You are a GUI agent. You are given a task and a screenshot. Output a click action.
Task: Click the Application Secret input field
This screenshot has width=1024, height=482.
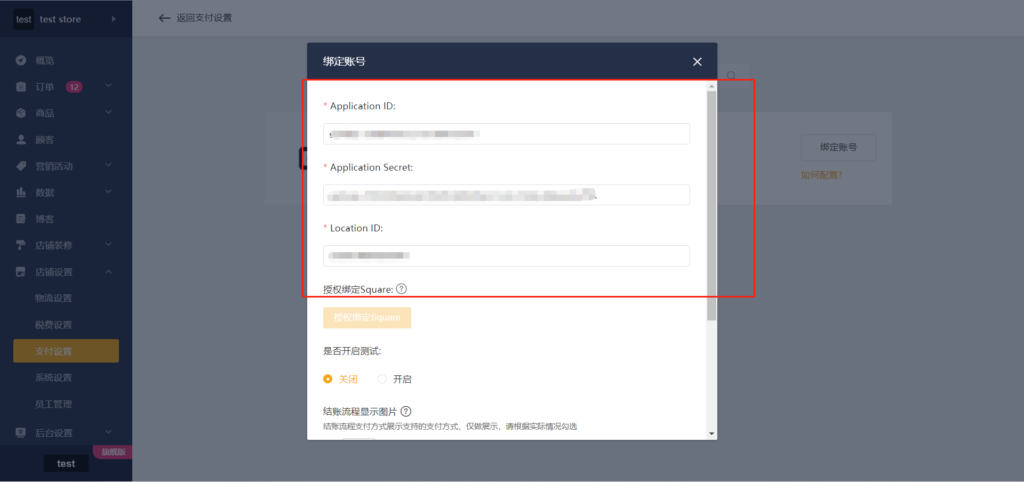pyautogui.click(x=506, y=195)
